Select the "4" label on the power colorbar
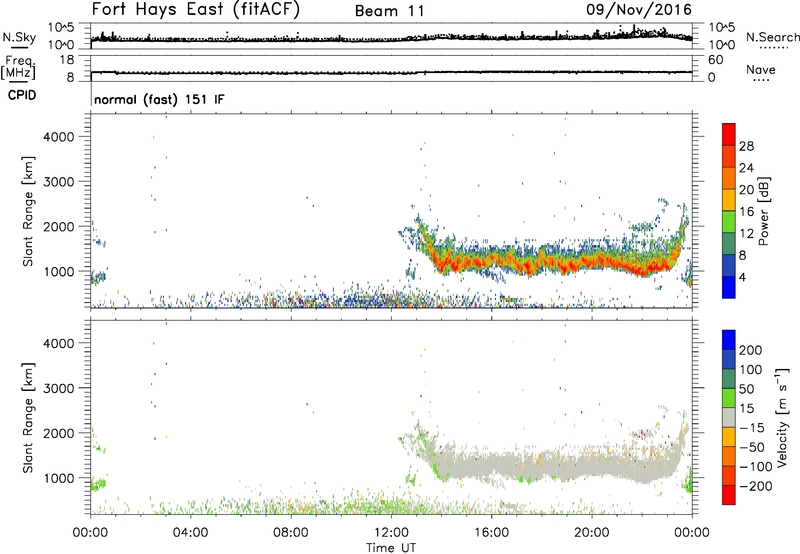 point(742,277)
